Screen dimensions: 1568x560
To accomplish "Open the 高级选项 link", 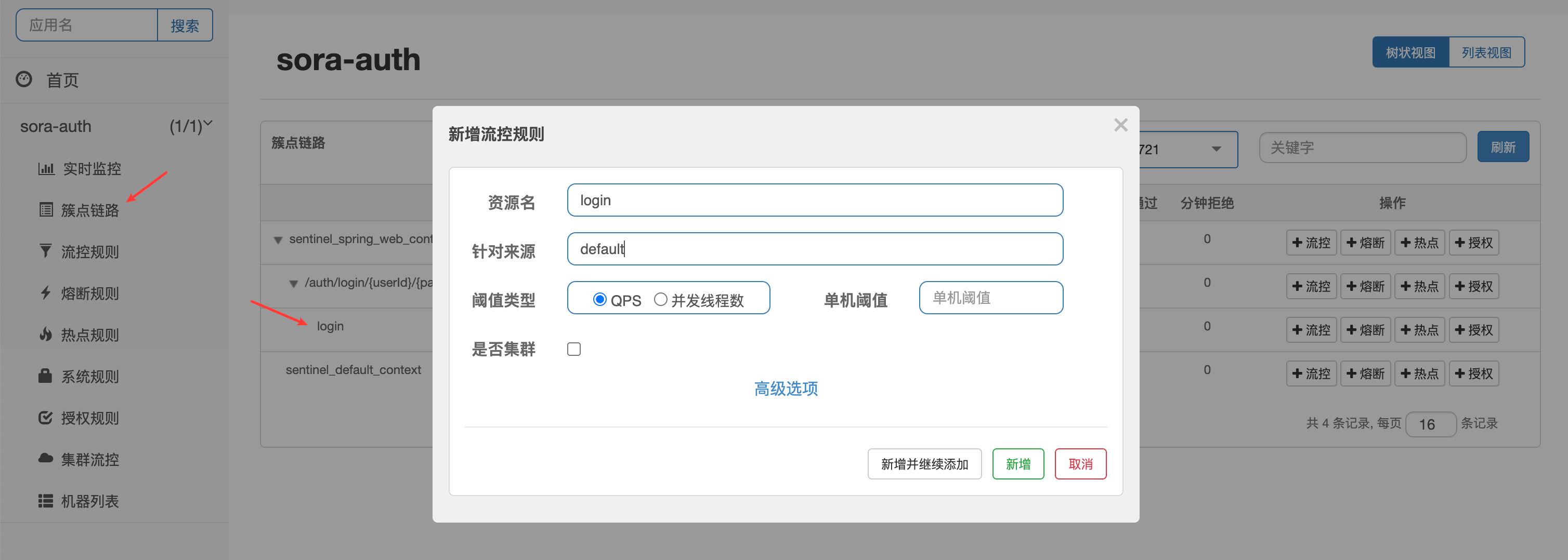I will pyautogui.click(x=786, y=389).
